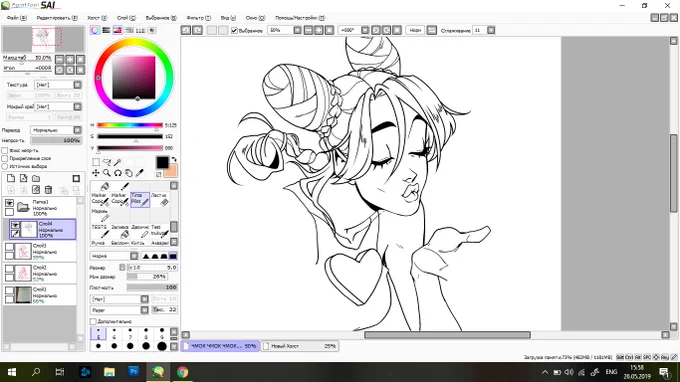Image resolution: width=680 pixels, height=382 pixels.
Task: Open the Холст menu
Action: tap(97, 18)
